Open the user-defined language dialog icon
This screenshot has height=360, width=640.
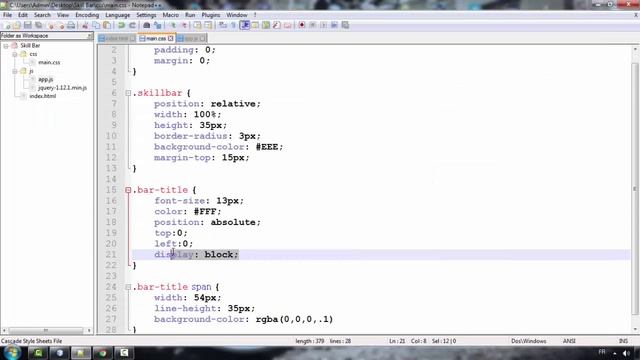pyautogui.click(x=255, y=25)
